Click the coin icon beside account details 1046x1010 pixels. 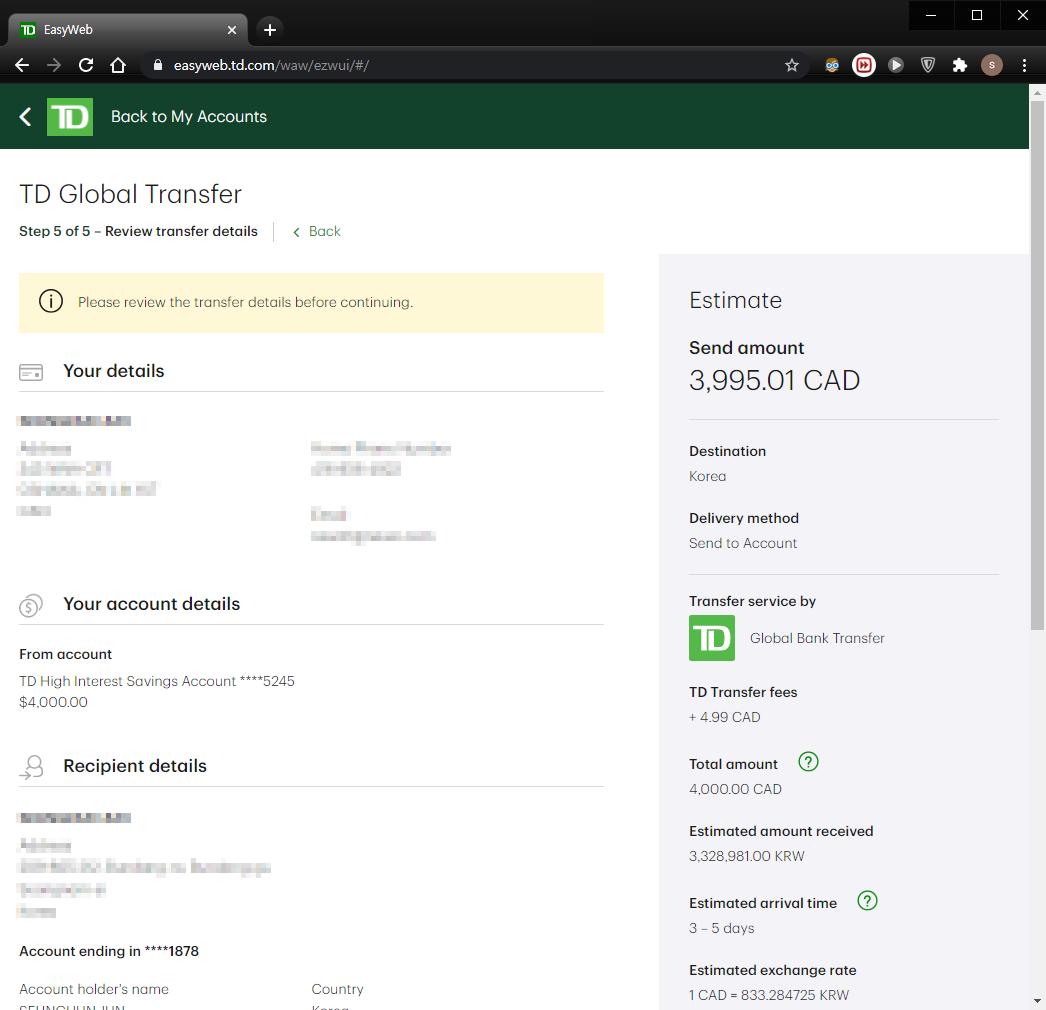click(x=31, y=605)
